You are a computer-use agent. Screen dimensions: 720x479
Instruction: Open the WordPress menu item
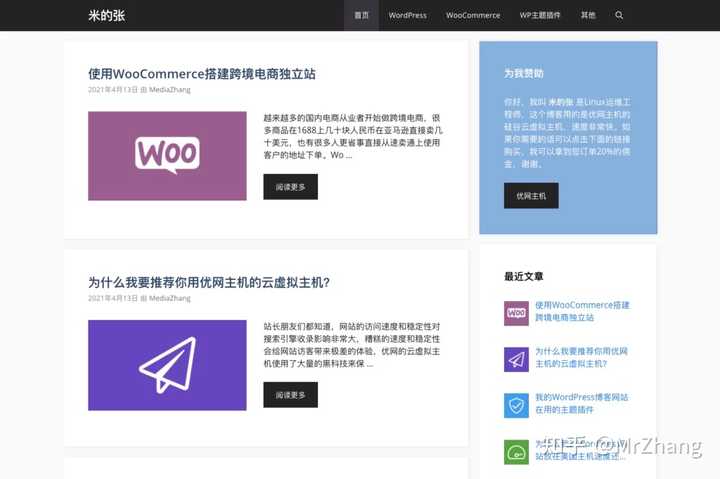click(407, 15)
